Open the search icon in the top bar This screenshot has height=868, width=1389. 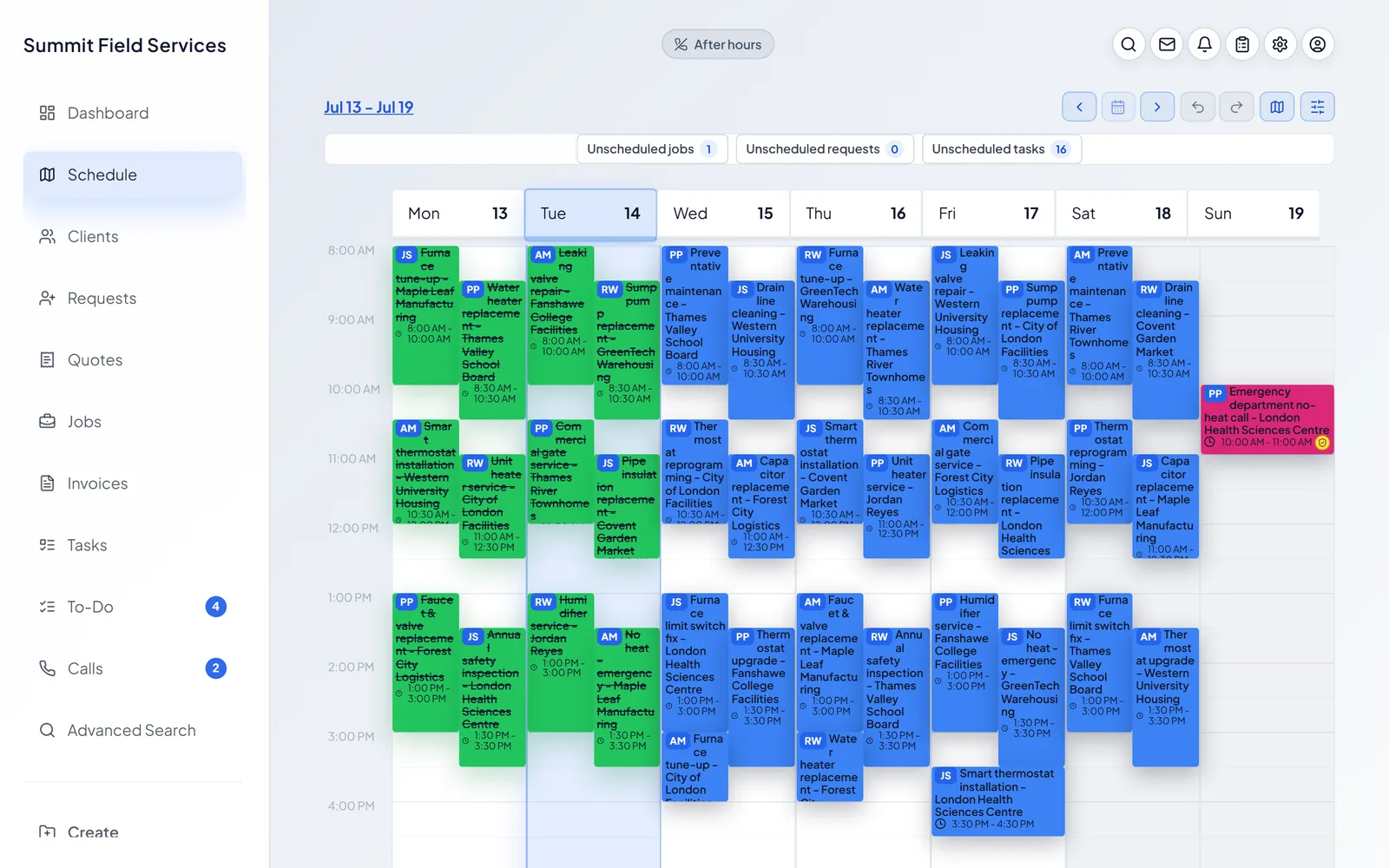pos(1129,44)
